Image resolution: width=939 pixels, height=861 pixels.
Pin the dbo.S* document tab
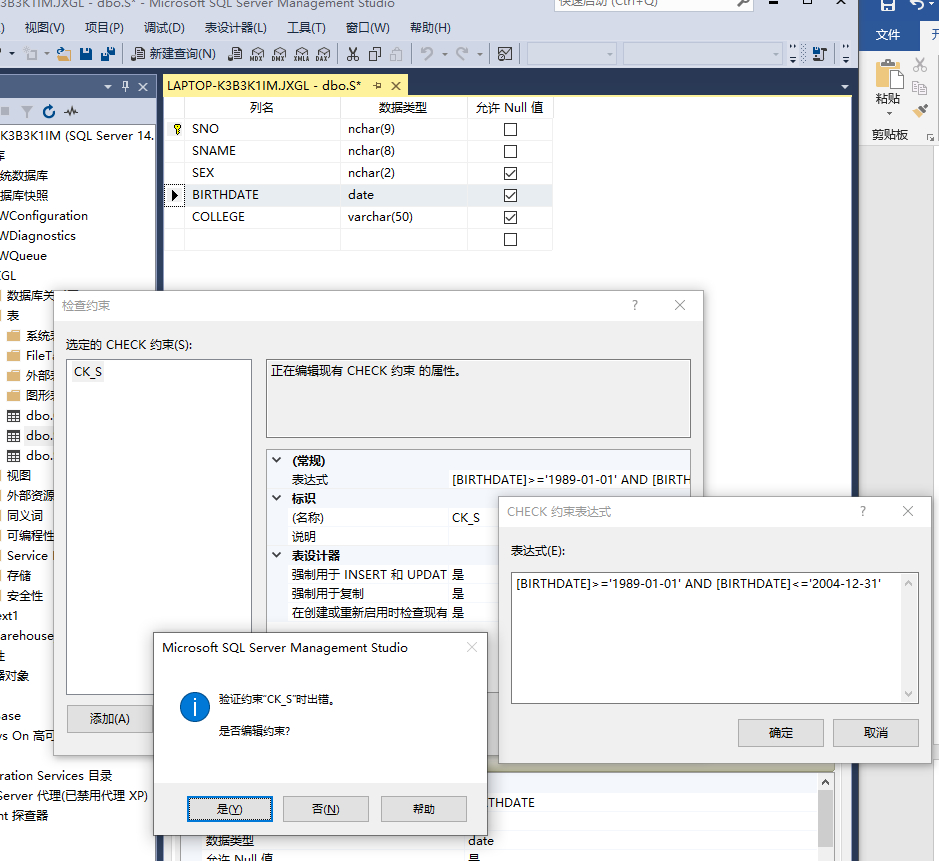coord(377,86)
